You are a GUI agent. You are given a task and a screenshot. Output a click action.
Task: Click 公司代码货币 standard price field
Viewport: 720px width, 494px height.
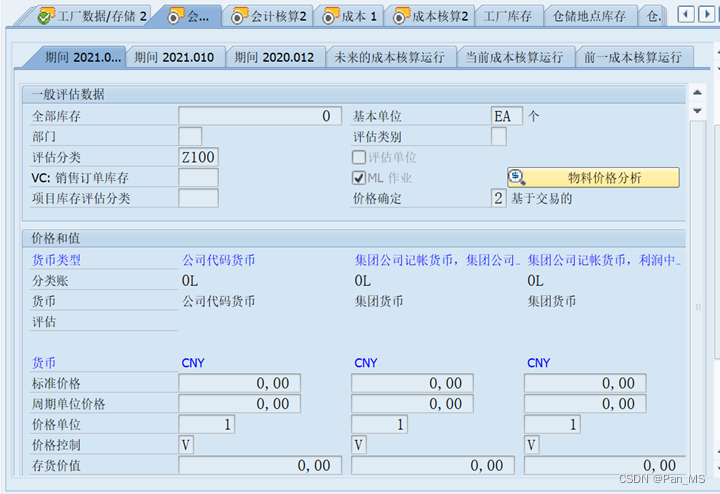(240, 383)
